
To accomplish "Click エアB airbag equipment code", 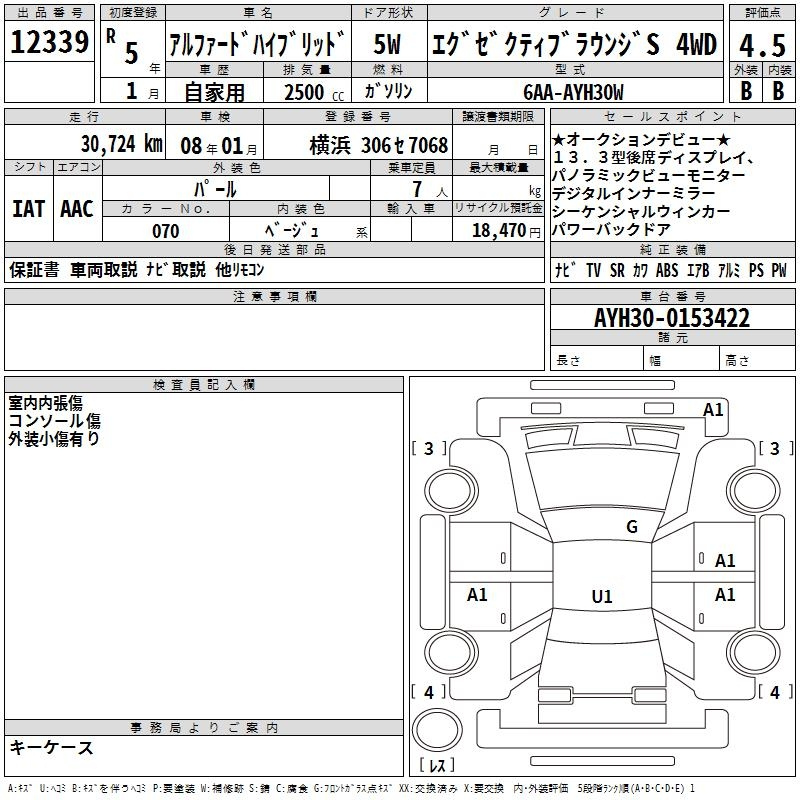I will (x=698, y=270).
